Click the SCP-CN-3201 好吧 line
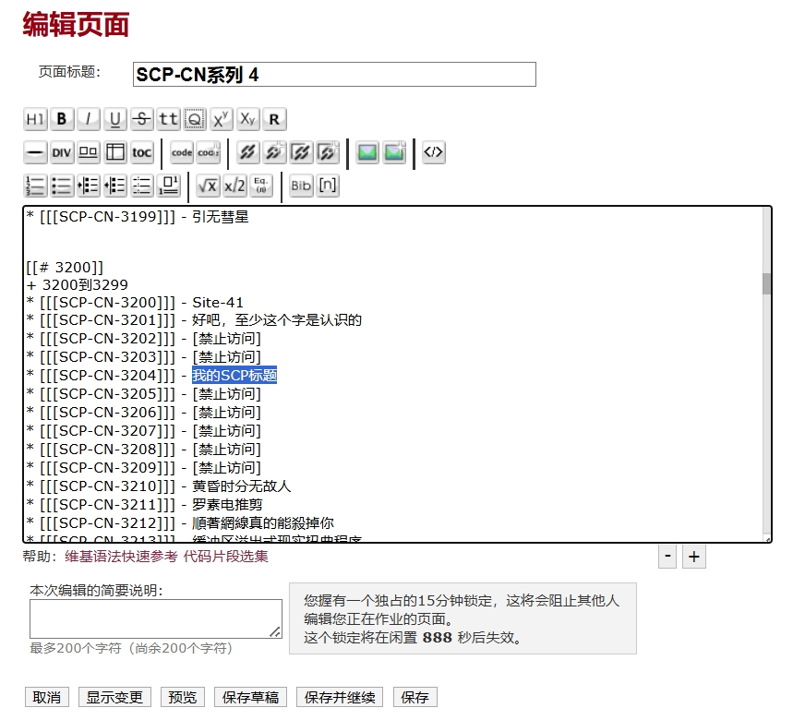 [x=194, y=320]
